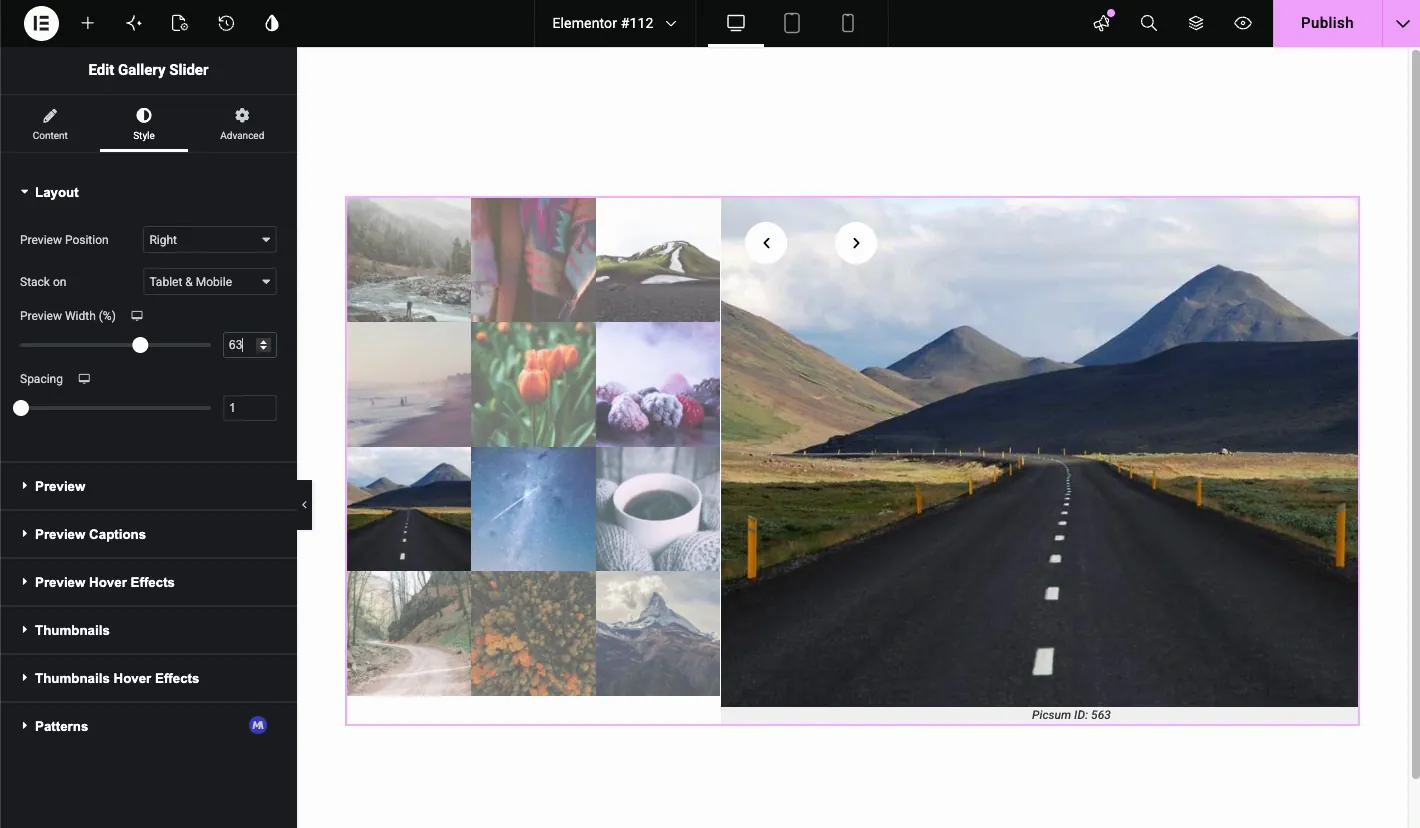This screenshot has height=828, width=1420.
Task: Collapse the Layout section
Action: tap(149, 192)
